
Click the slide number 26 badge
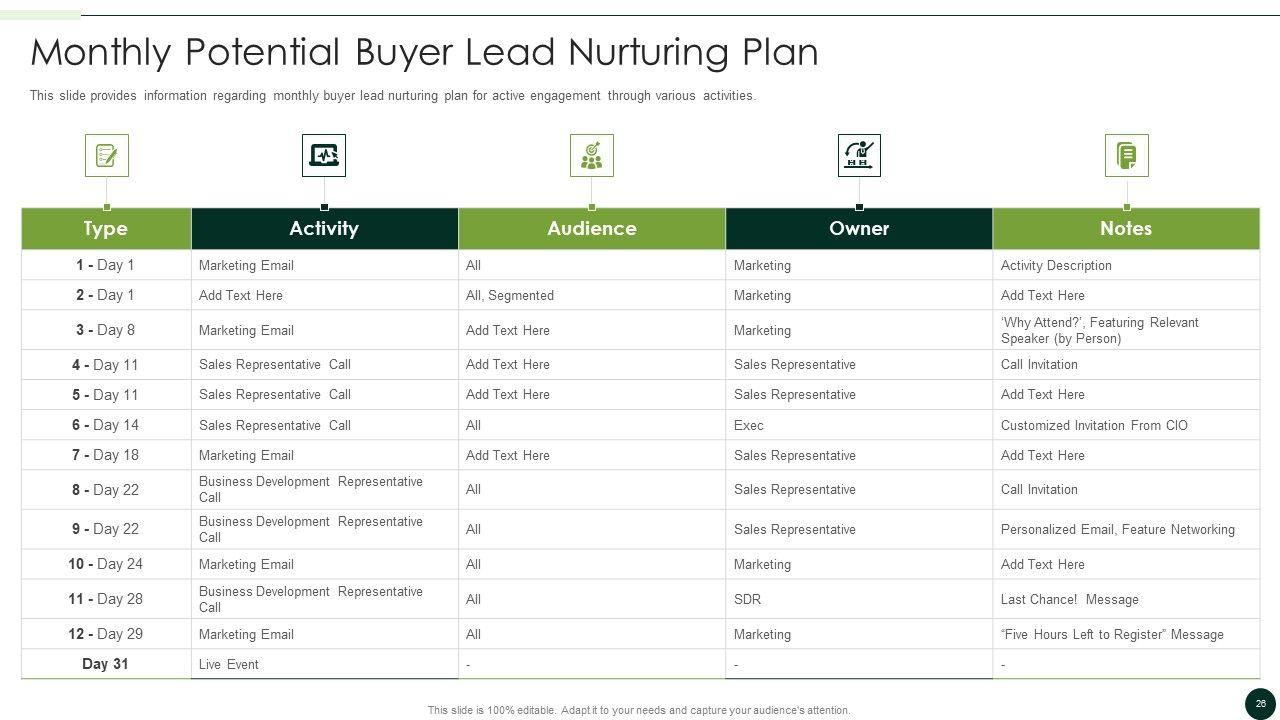coord(1260,704)
